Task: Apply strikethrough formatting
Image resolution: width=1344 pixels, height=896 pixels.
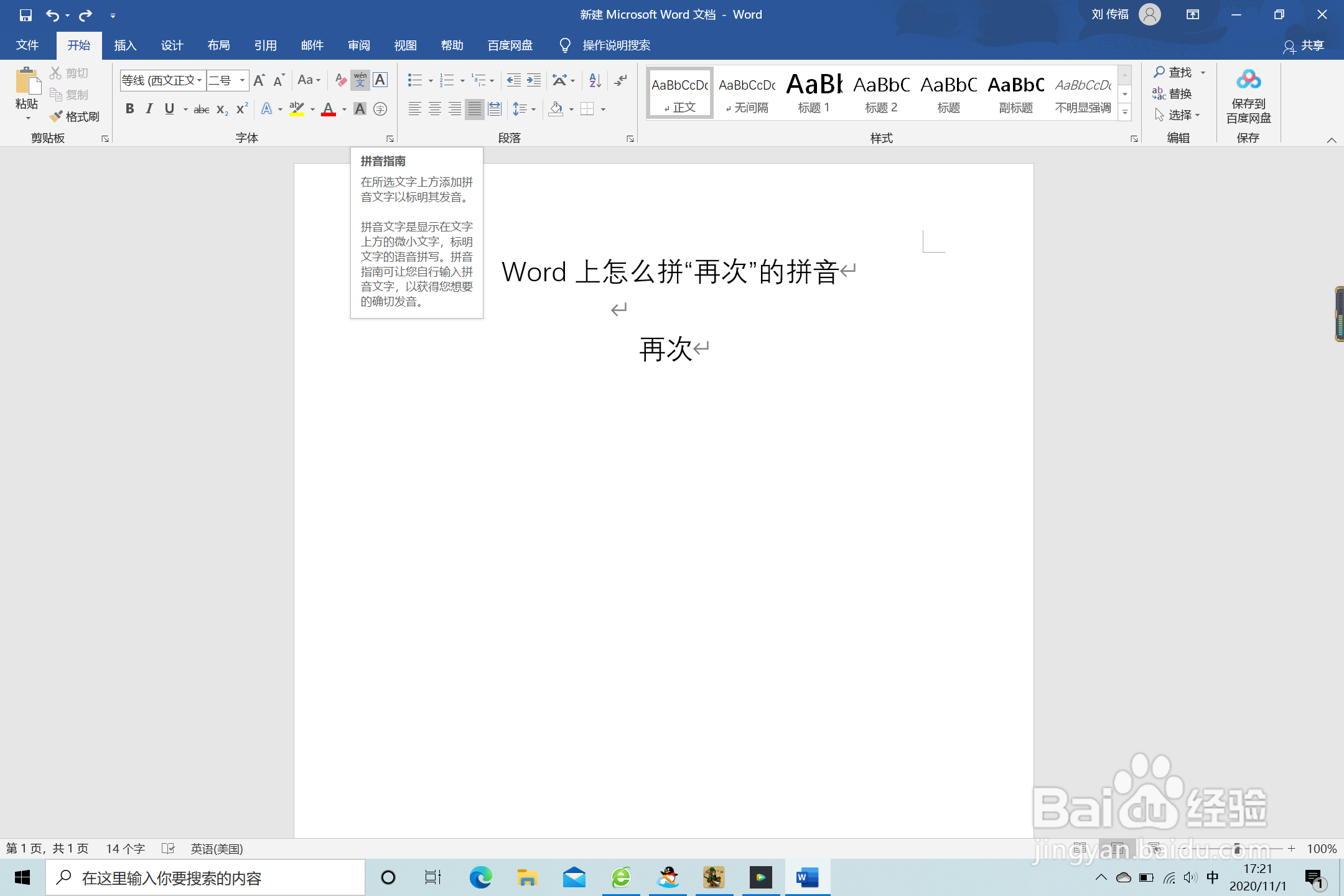Action: 201,110
